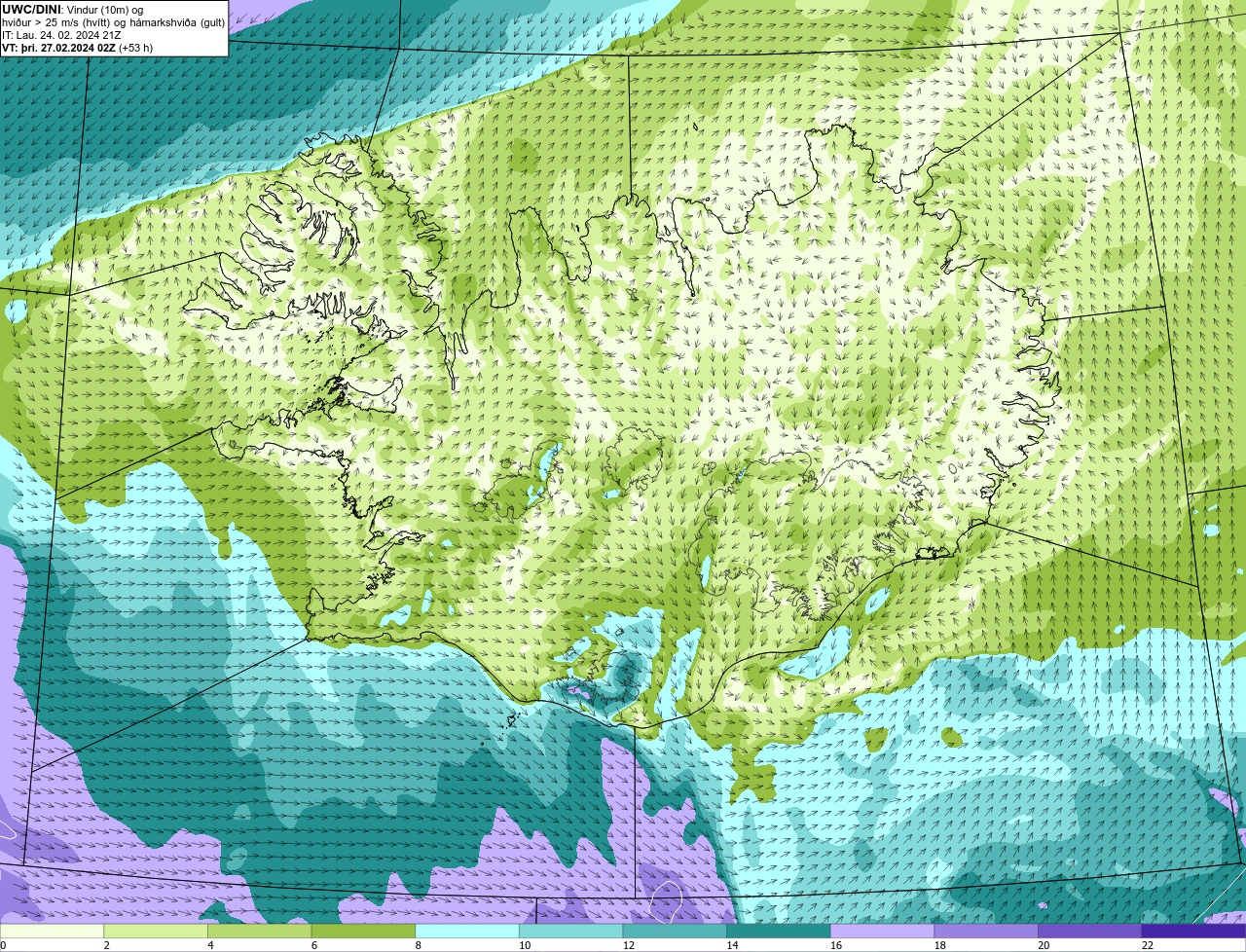Click the legend scale label "14"
1246x952 pixels.
[732, 945]
